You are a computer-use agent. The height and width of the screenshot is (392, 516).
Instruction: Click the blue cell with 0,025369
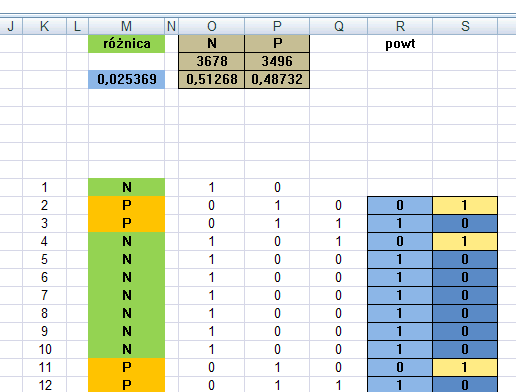[127, 79]
